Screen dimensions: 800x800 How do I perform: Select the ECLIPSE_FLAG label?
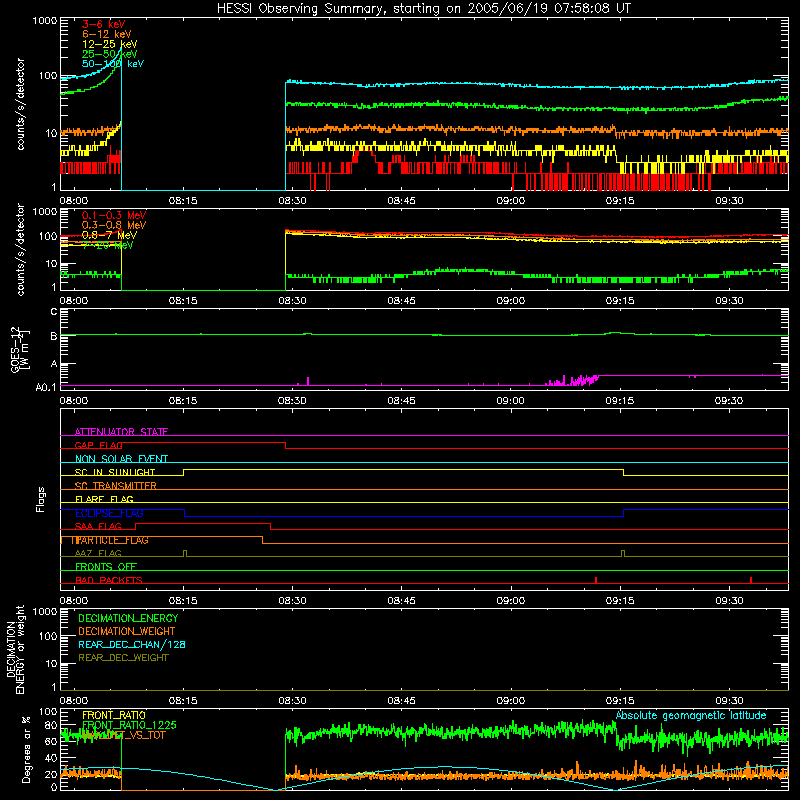[x=109, y=513]
